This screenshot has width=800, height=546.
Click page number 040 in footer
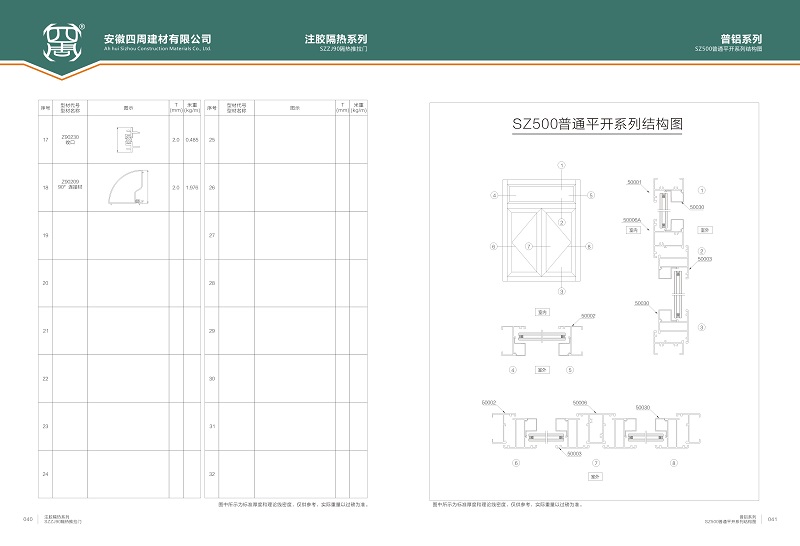click(28, 518)
